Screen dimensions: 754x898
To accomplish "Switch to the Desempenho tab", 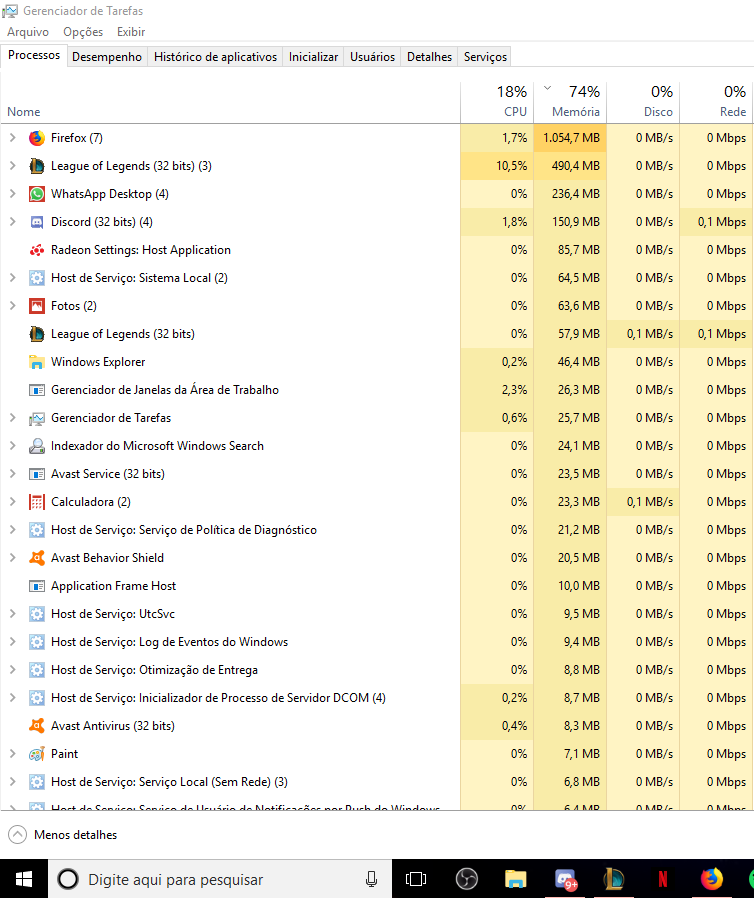I will (x=107, y=57).
